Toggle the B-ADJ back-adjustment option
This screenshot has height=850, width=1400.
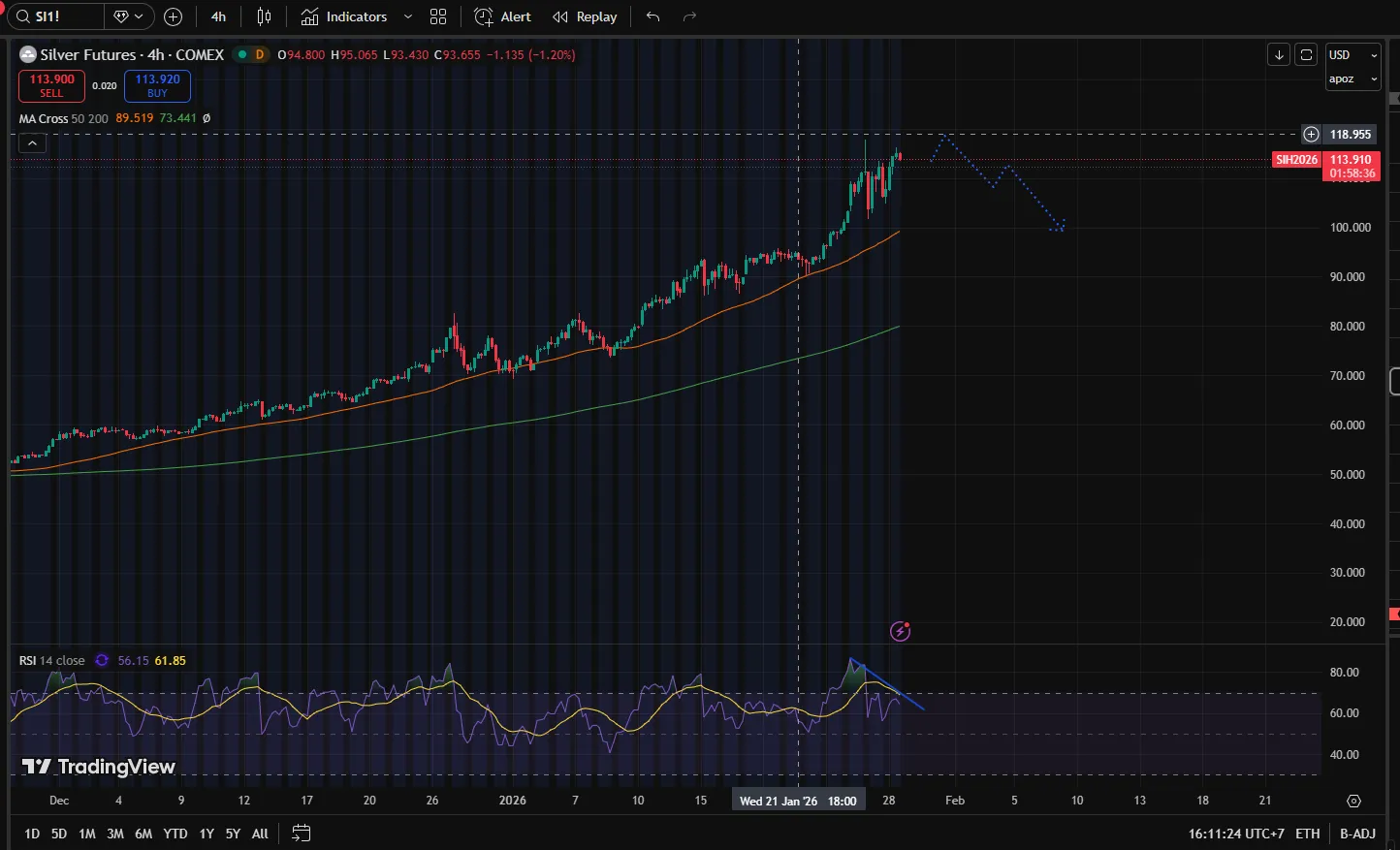[x=1357, y=834]
